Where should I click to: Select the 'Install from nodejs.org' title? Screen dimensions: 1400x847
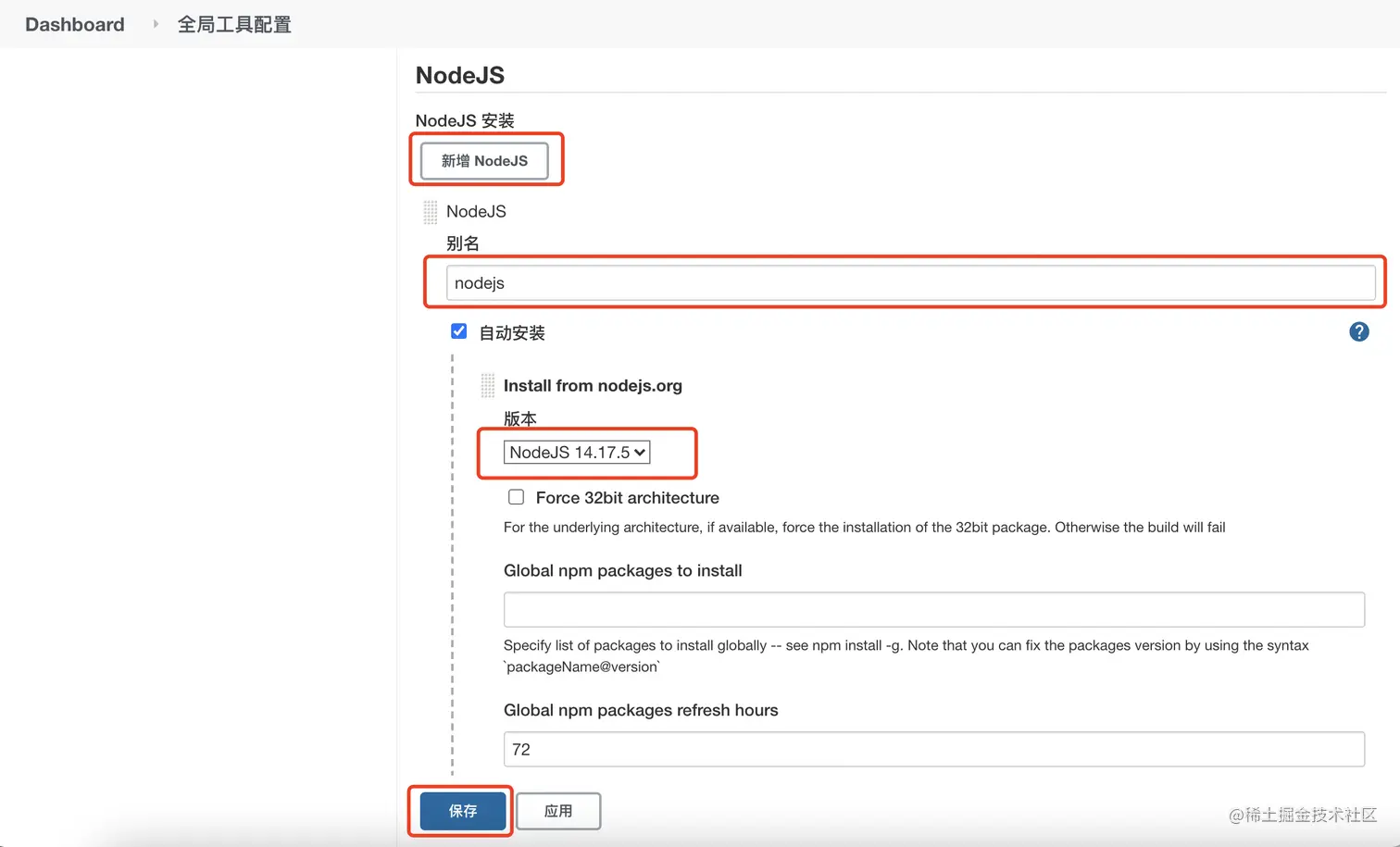(x=593, y=385)
